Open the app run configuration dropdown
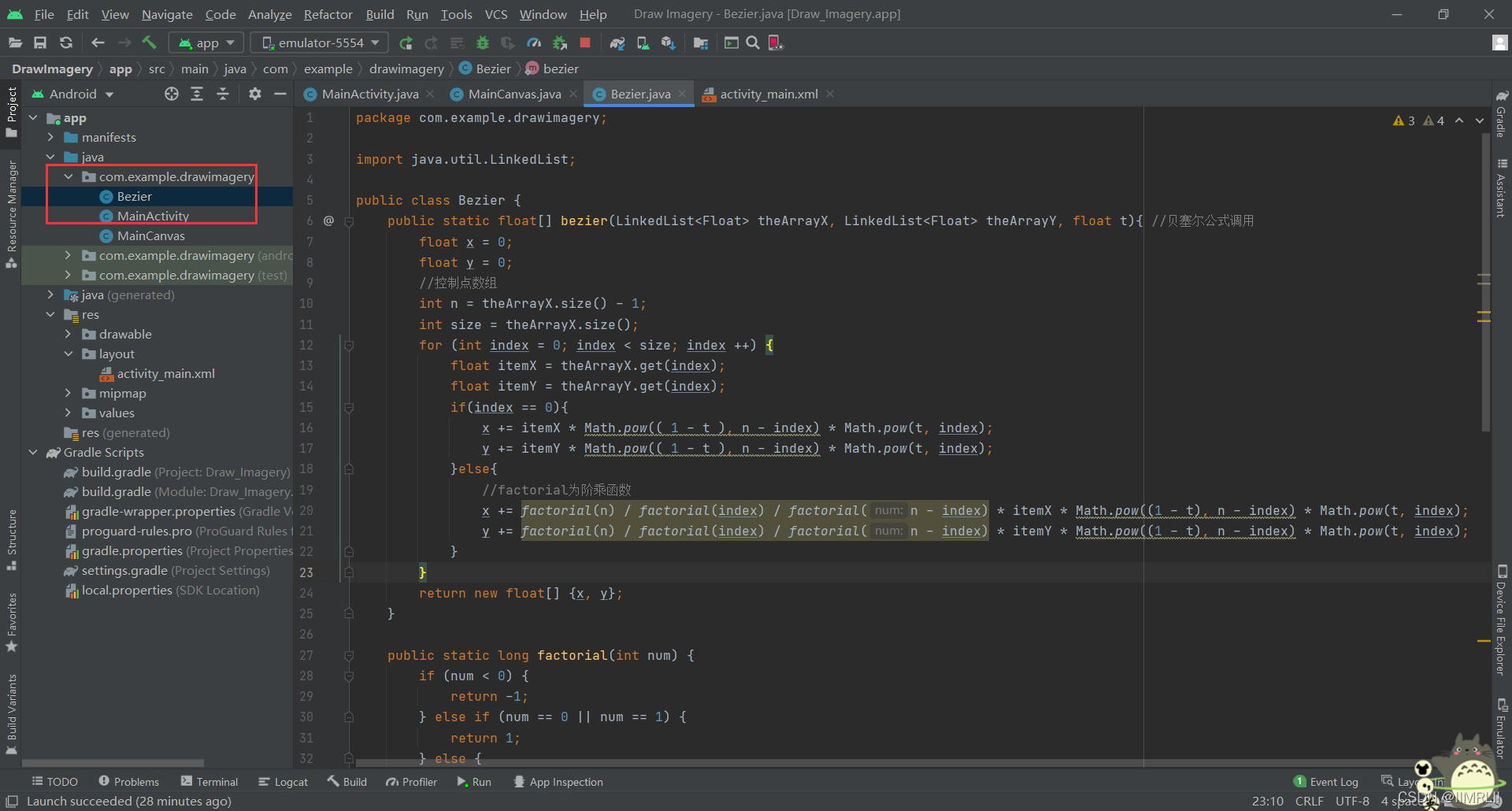The image size is (1512, 811). pos(206,43)
